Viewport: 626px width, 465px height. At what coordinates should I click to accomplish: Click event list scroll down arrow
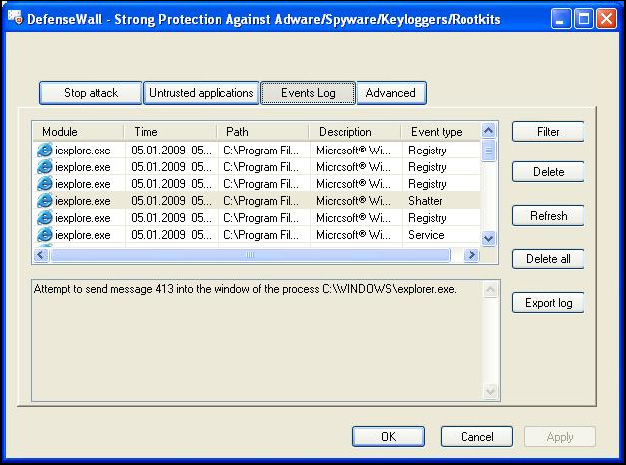tap(488, 239)
